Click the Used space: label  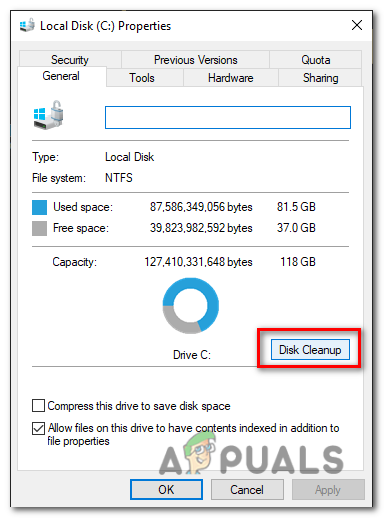83,207
